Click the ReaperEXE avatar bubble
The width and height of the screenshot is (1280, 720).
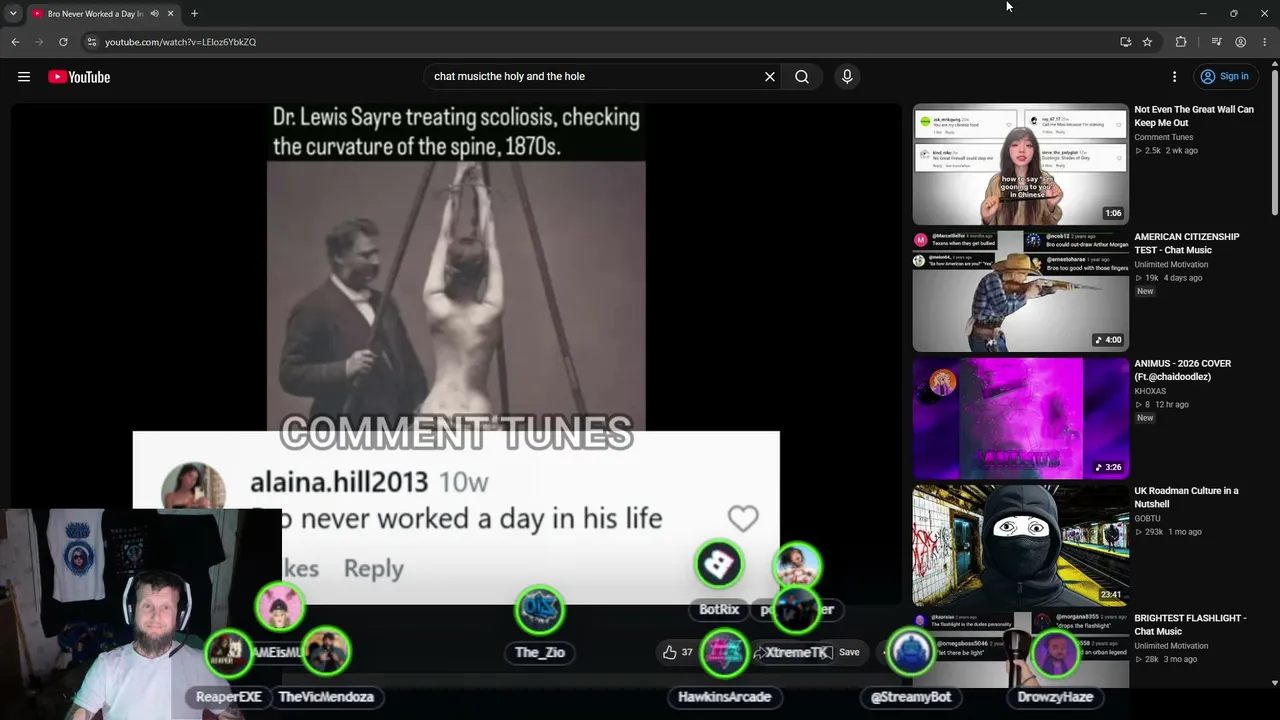pyautogui.click(x=228, y=652)
